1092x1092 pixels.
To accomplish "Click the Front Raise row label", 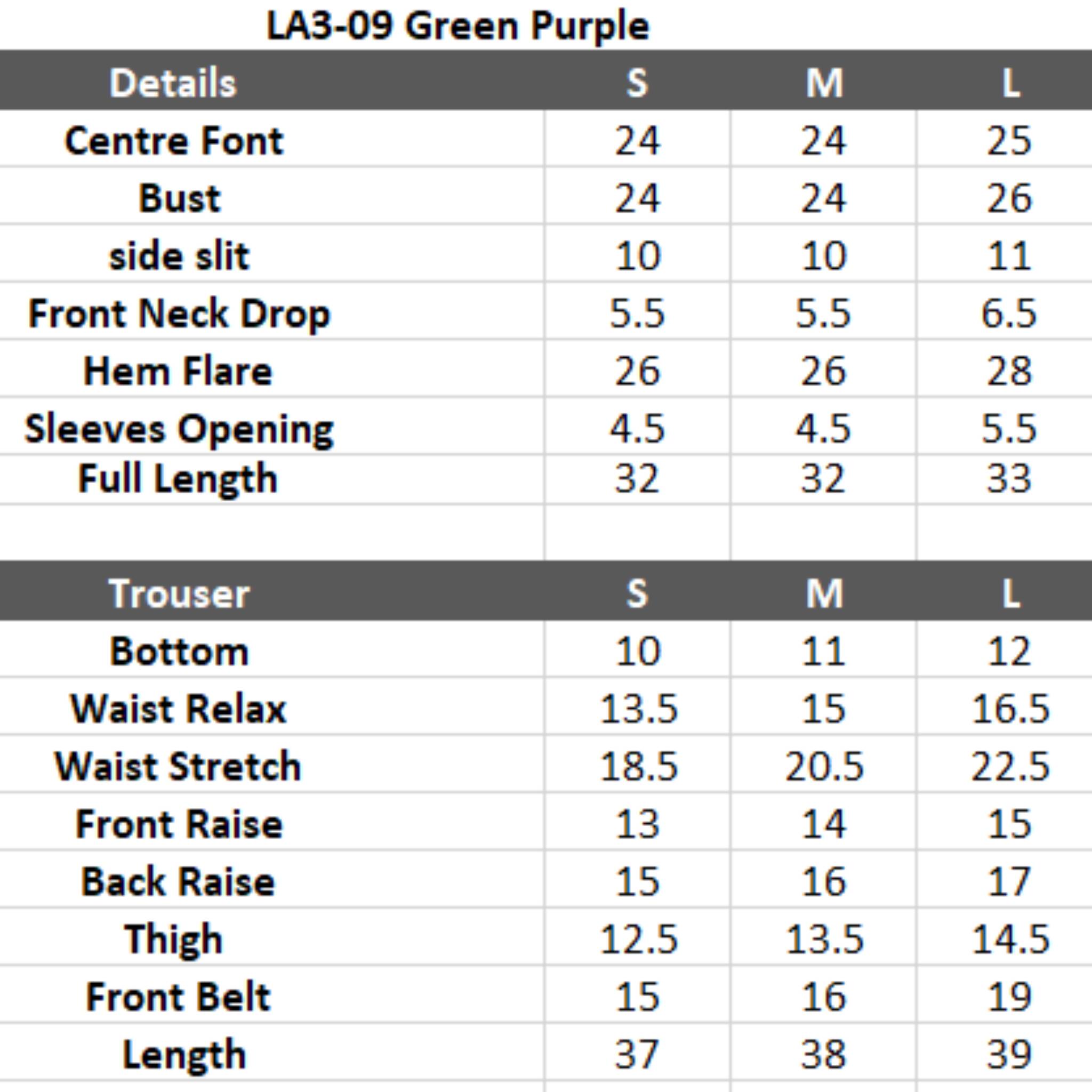I will pos(179,824).
